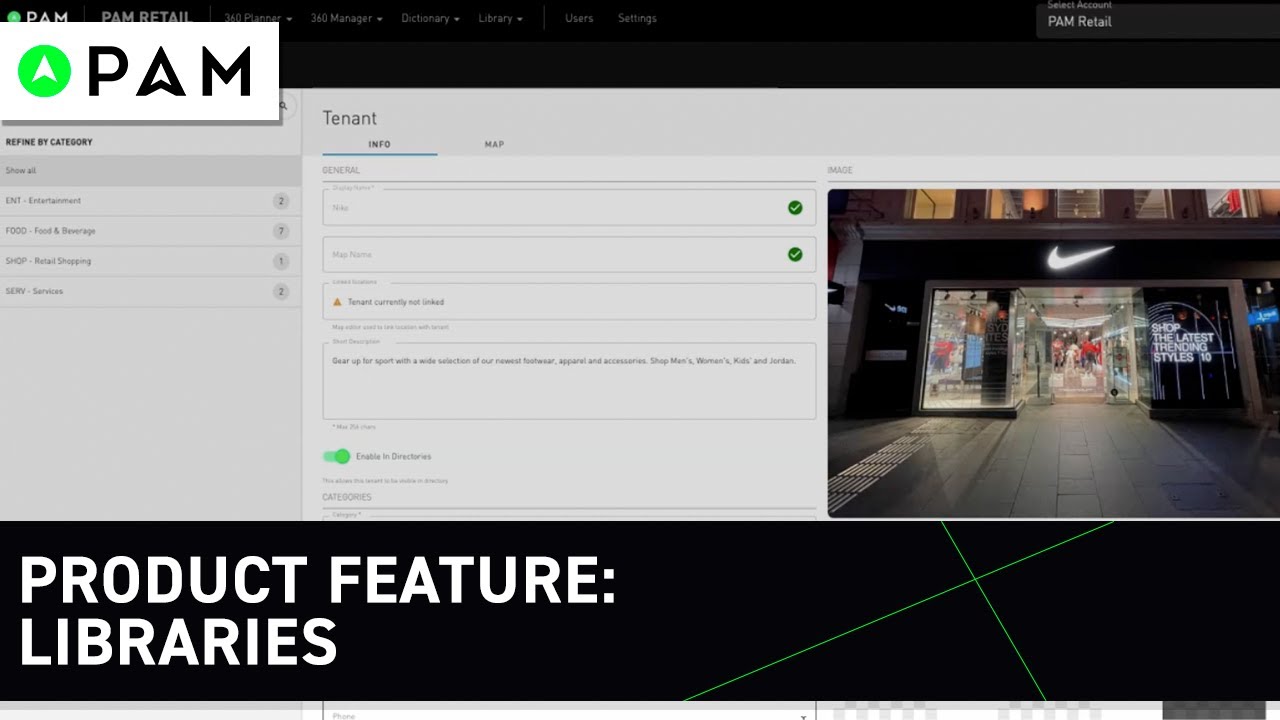Open the Settings page
Image resolution: width=1280 pixels, height=720 pixels.
pos(637,18)
